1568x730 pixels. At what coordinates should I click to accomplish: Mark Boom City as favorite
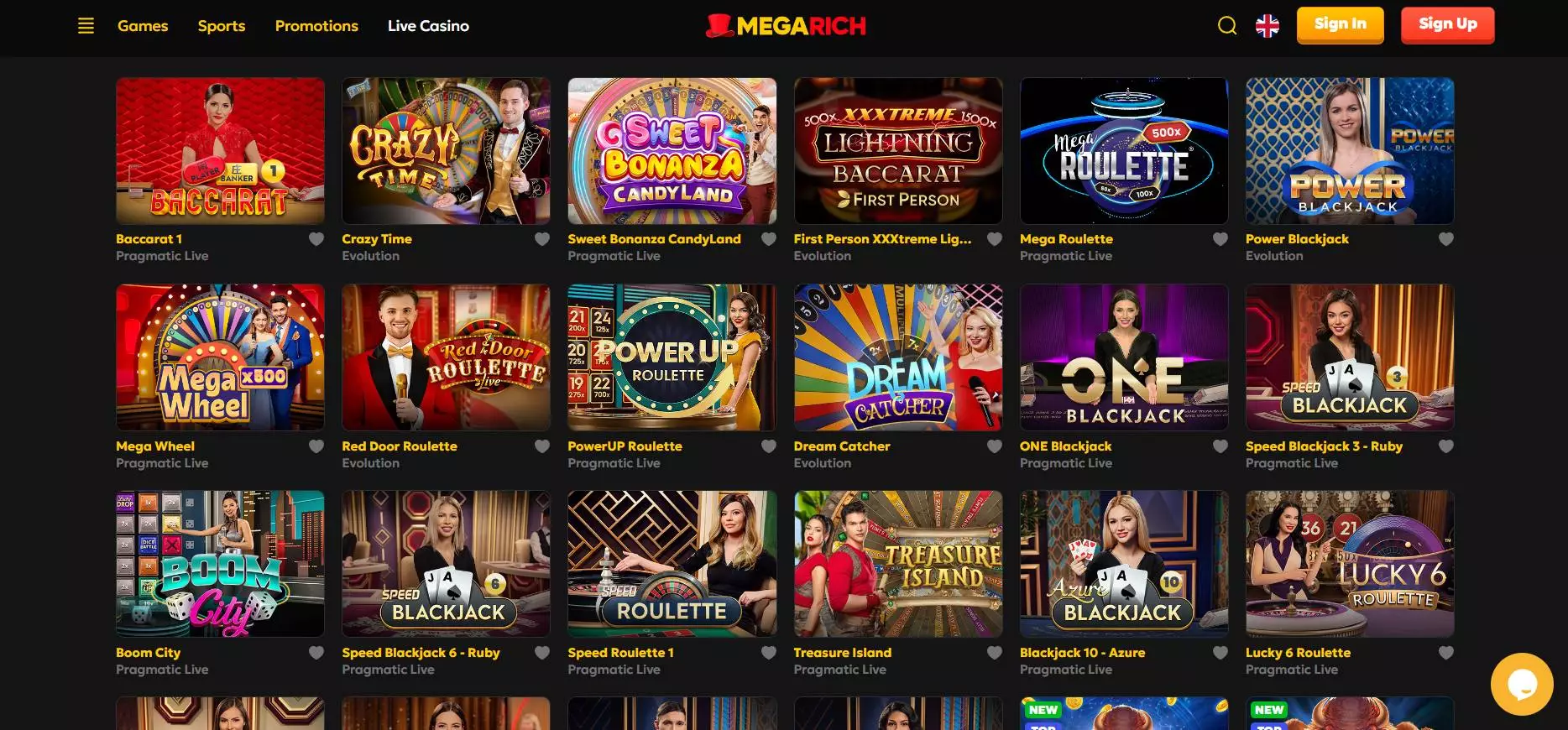316,653
